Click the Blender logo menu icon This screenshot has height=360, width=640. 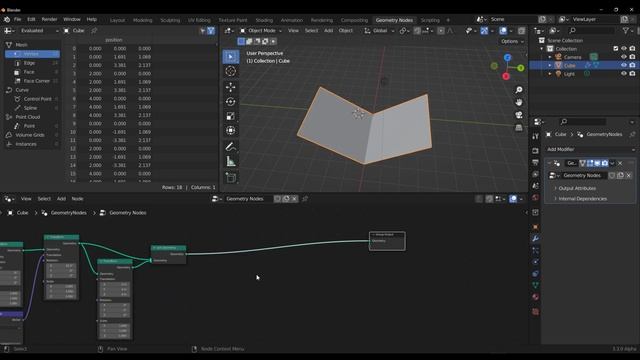(x=7, y=19)
